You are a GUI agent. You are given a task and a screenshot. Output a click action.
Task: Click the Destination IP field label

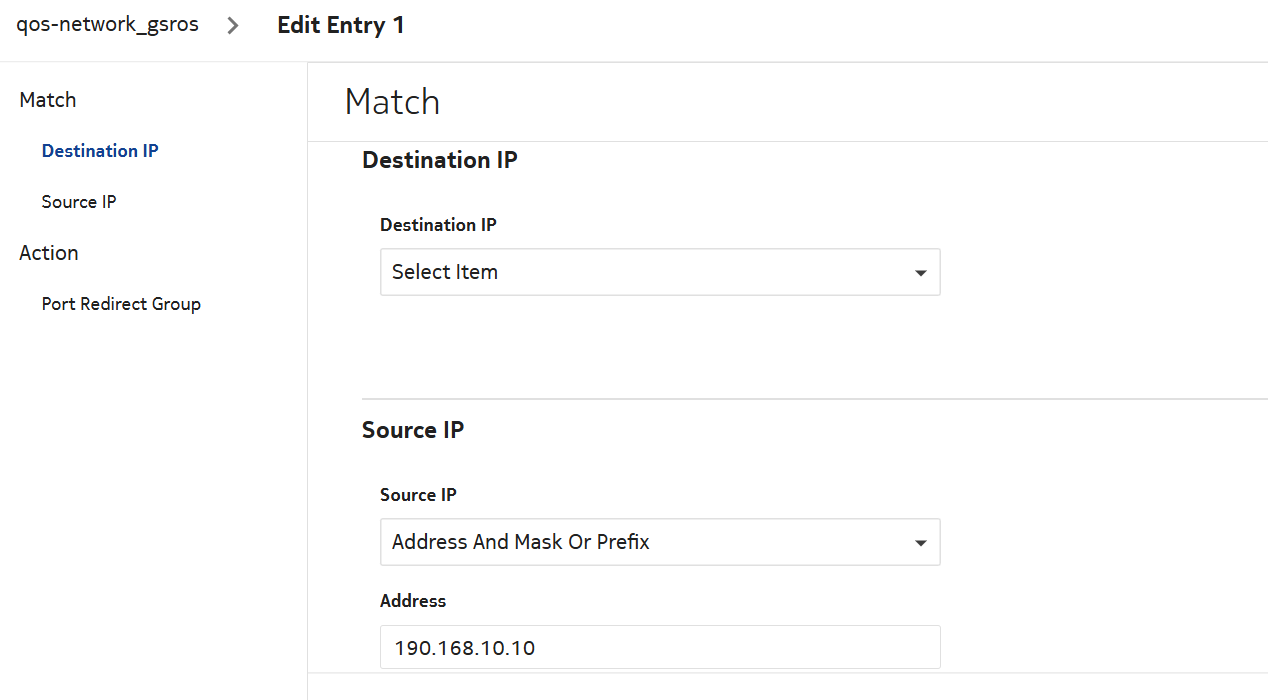(x=438, y=225)
